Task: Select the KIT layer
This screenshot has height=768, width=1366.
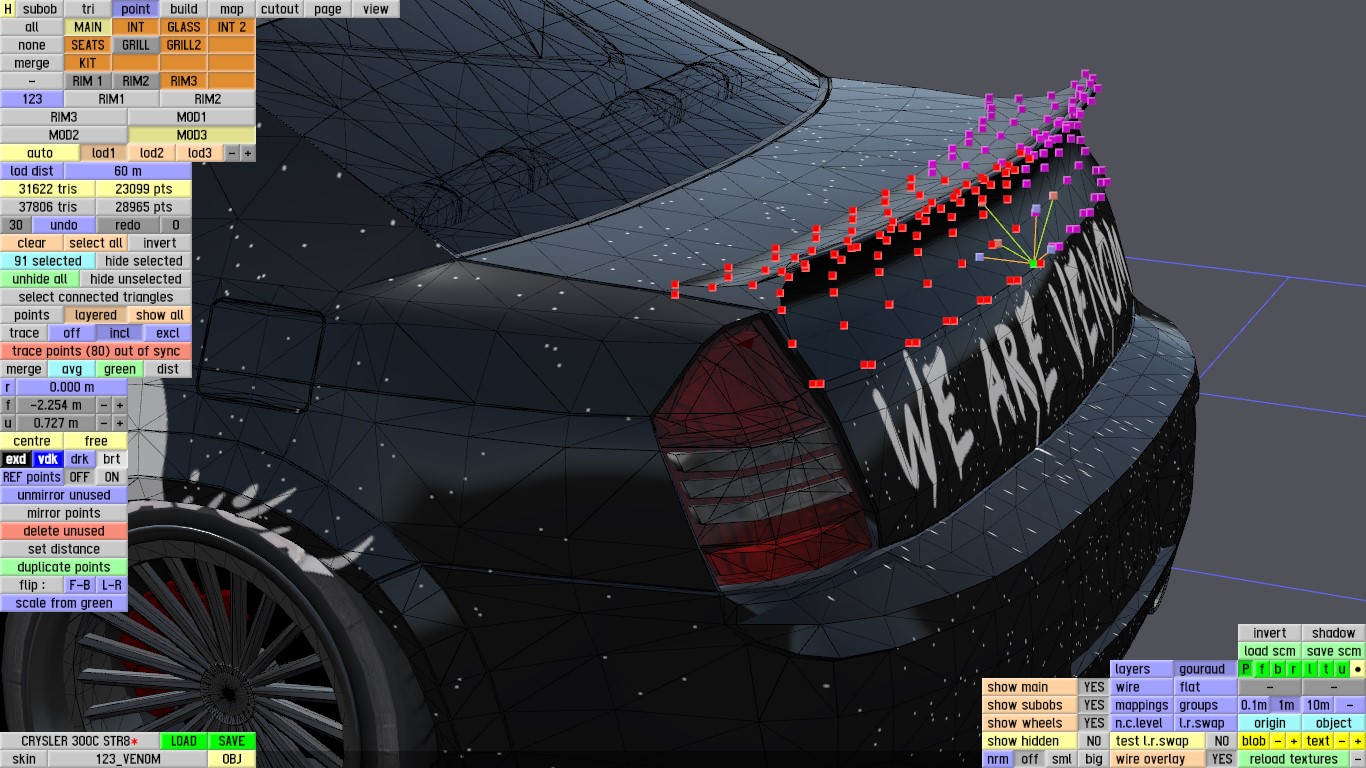Action: tap(88, 63)
